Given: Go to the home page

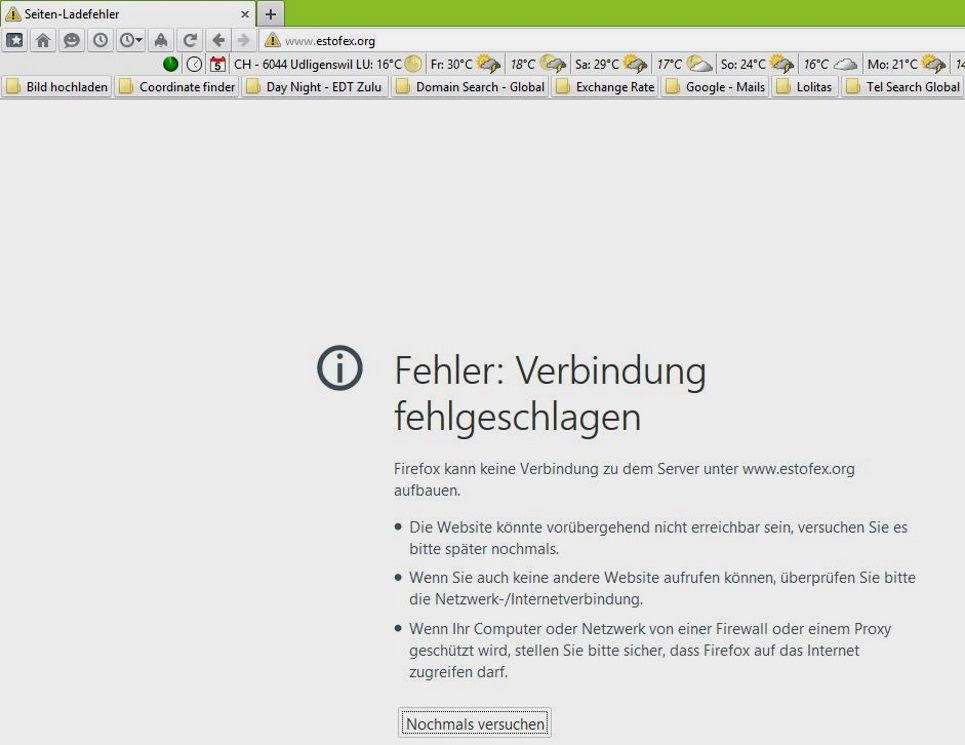Looking at the screenshot, I should click(x=43, y=41).
